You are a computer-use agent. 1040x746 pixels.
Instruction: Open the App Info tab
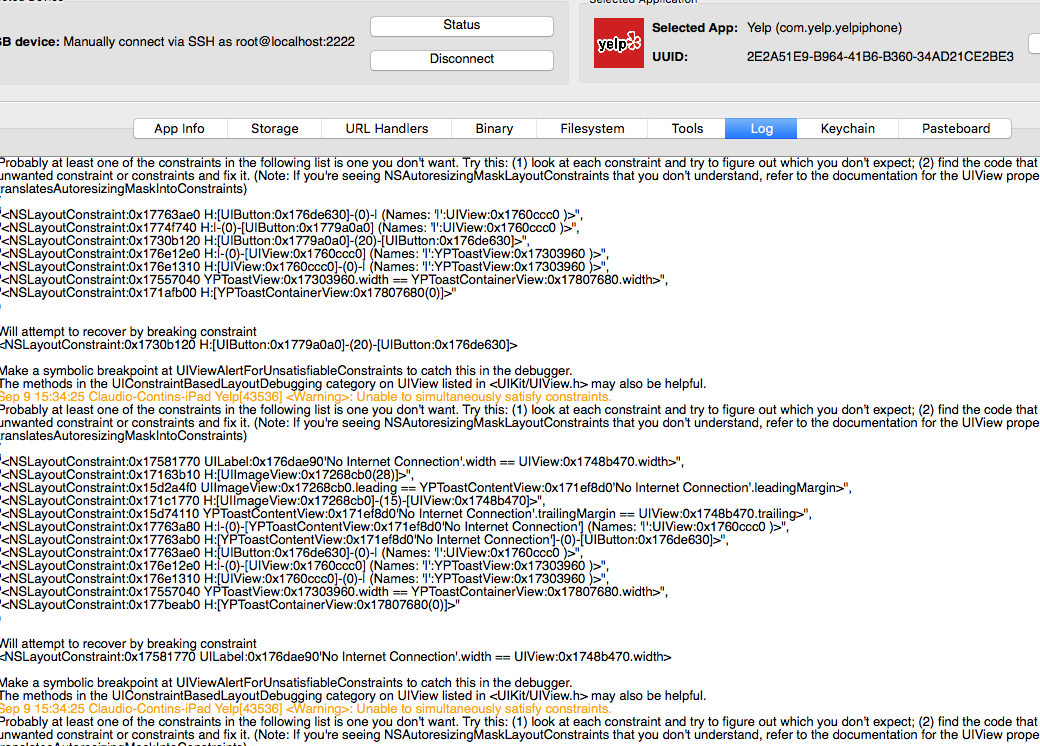(180, 129)
